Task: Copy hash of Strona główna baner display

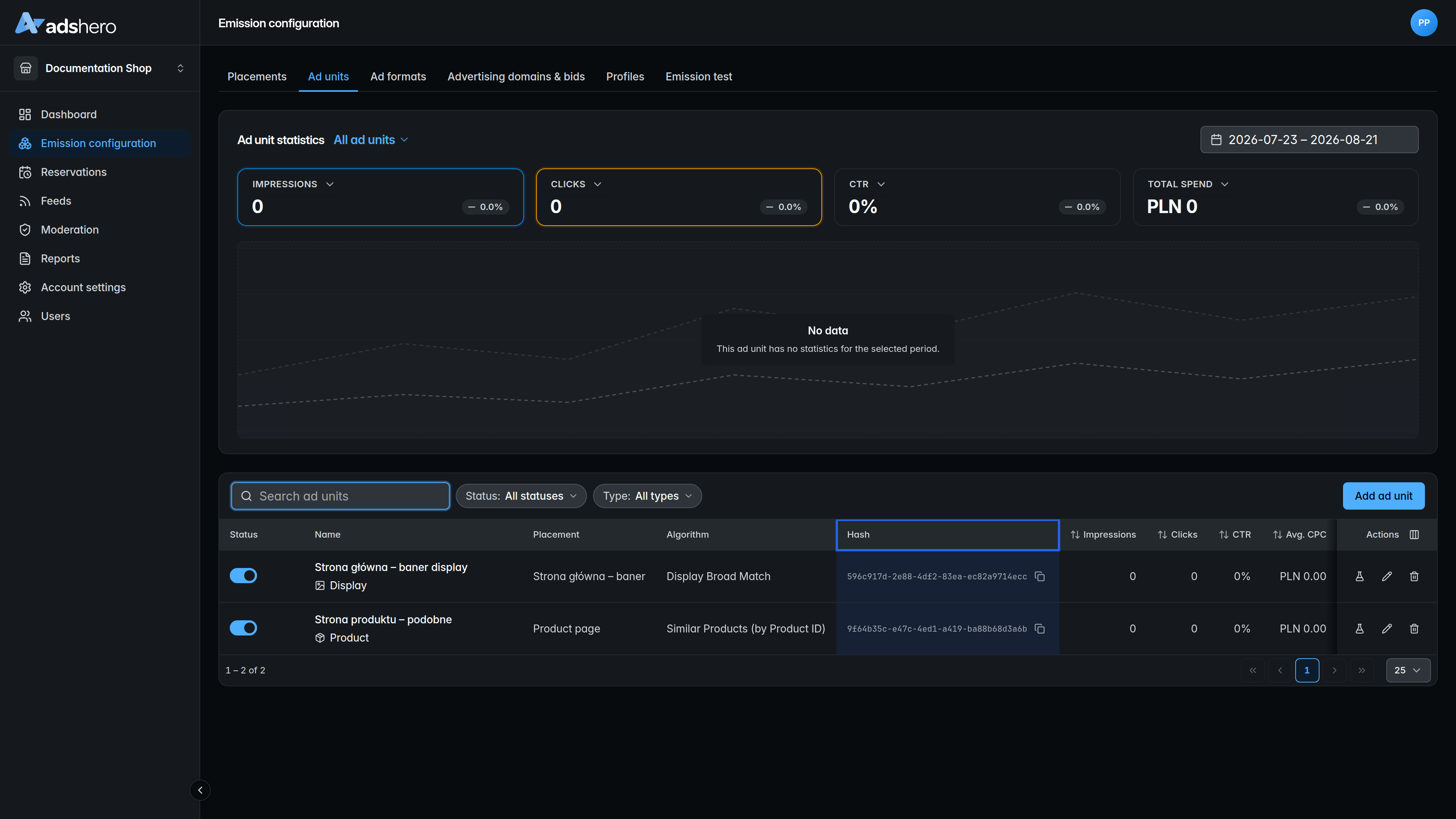Action: pyautogui.click(x=1039, y=576)
